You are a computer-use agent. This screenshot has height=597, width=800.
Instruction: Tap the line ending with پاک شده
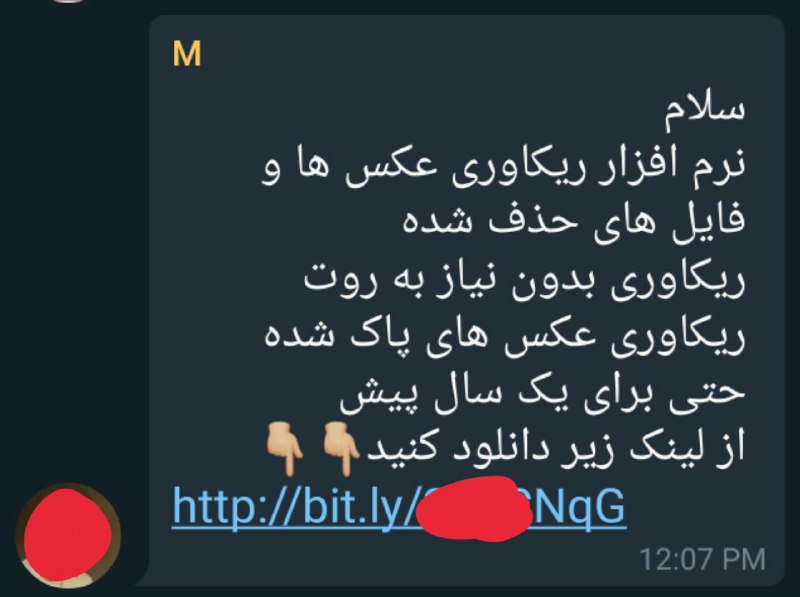pos(505,336)
